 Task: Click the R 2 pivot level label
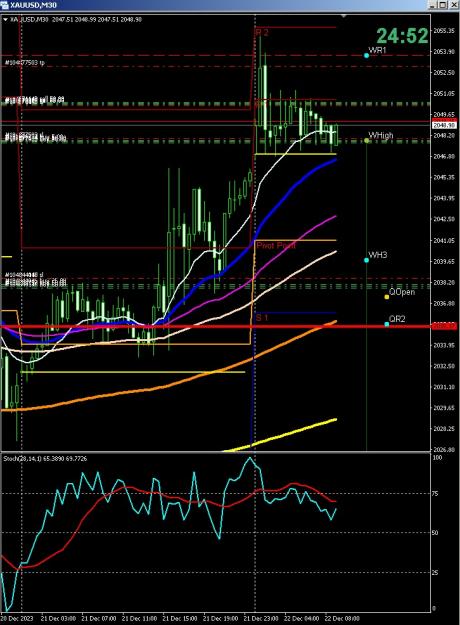(262, 33)
